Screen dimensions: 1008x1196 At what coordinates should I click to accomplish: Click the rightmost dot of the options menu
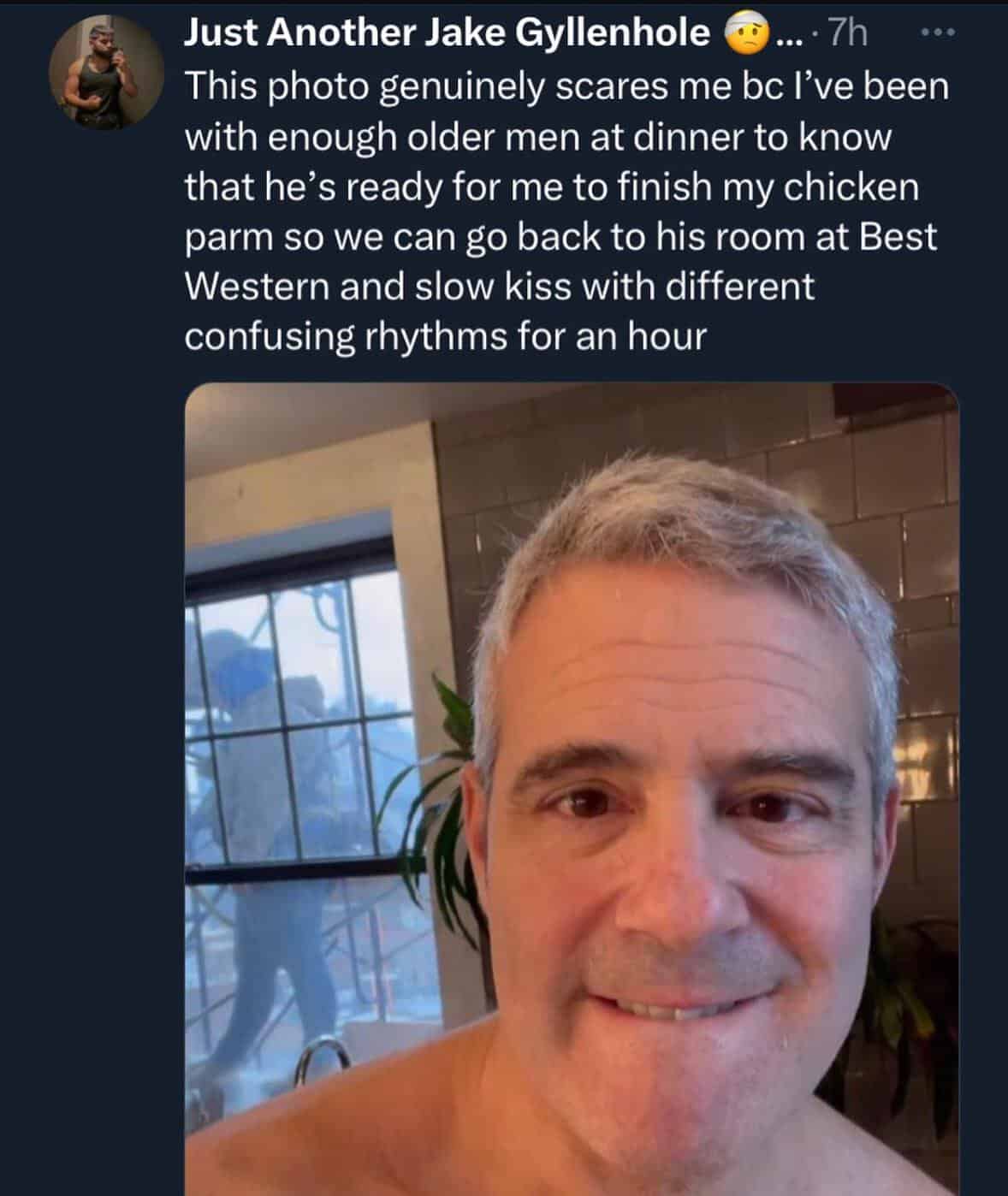click(952, 33)
